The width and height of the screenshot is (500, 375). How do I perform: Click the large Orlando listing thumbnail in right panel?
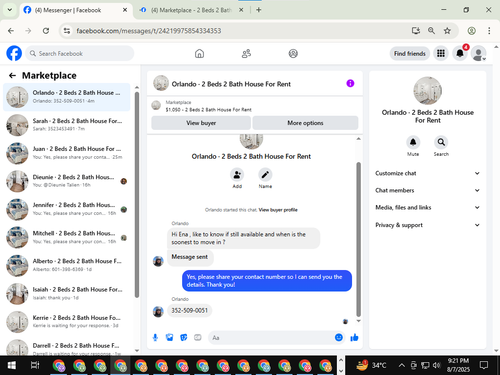(x=427, y=91)
